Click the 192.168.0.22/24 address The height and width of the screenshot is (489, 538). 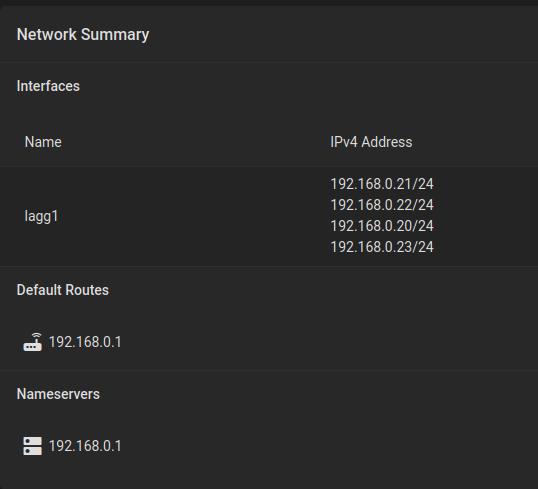coord(382,205)
